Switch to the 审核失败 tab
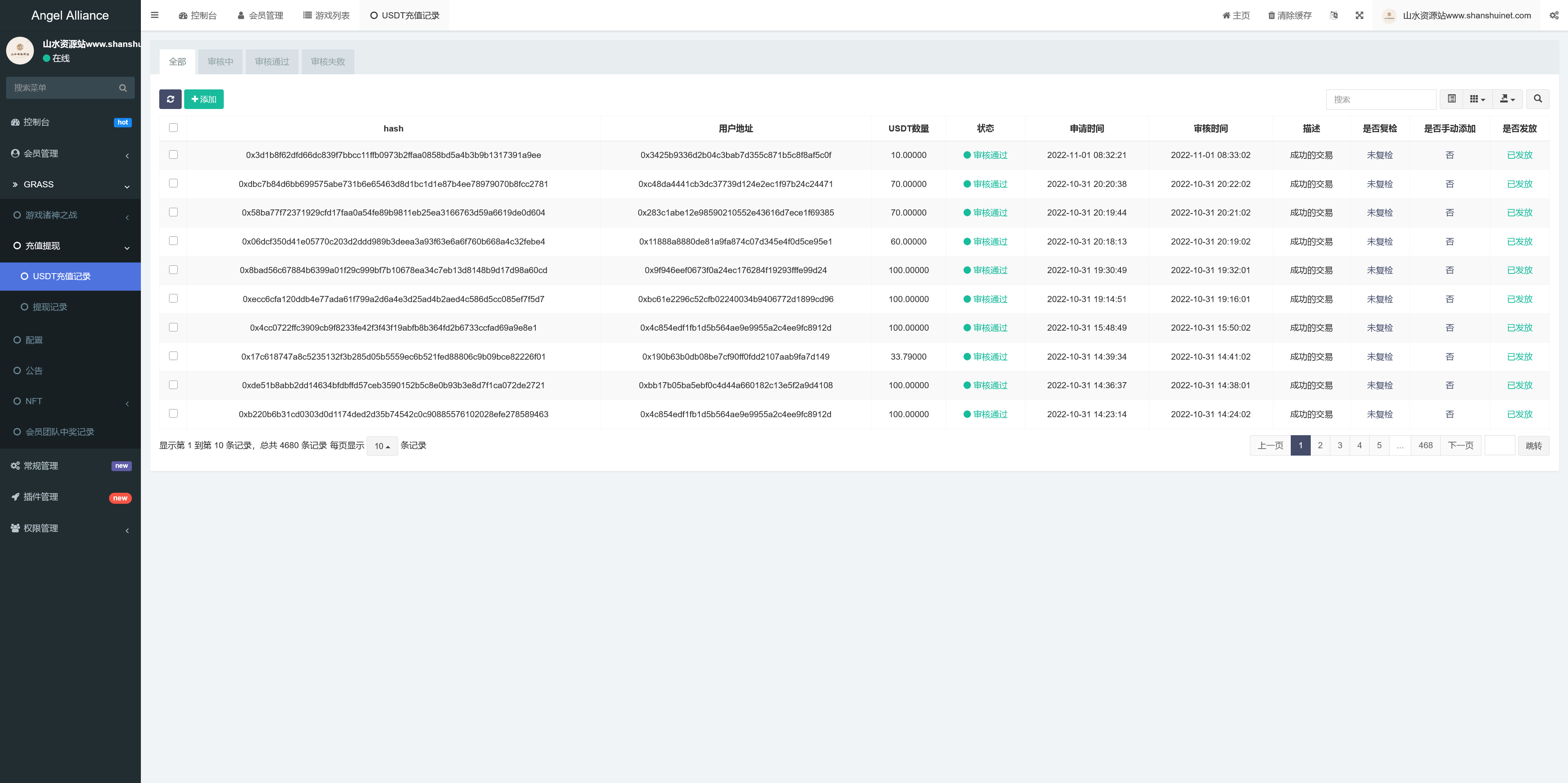Viewport: 1568px width, 783px height. point(327,62)
